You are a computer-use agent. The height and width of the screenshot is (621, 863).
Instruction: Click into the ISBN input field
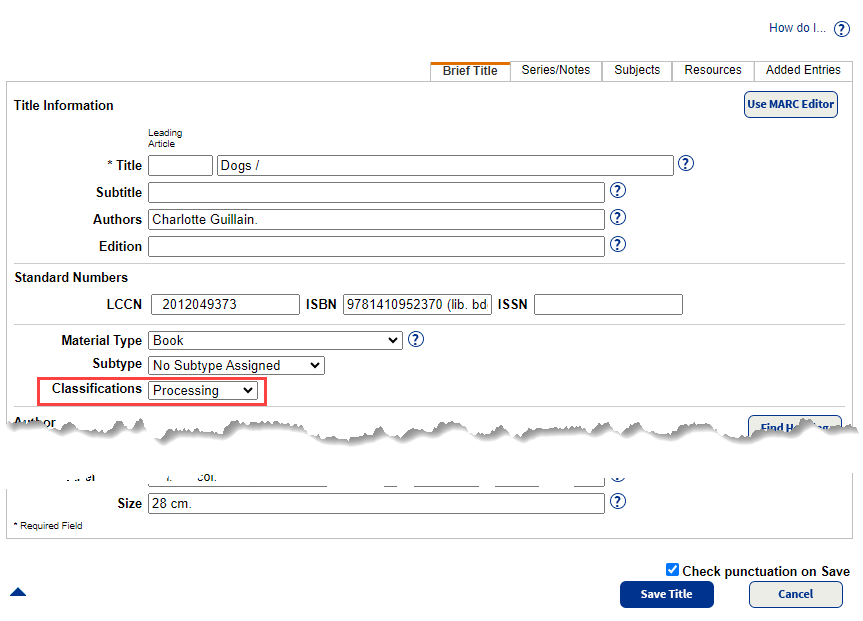(x=417, y=304)
